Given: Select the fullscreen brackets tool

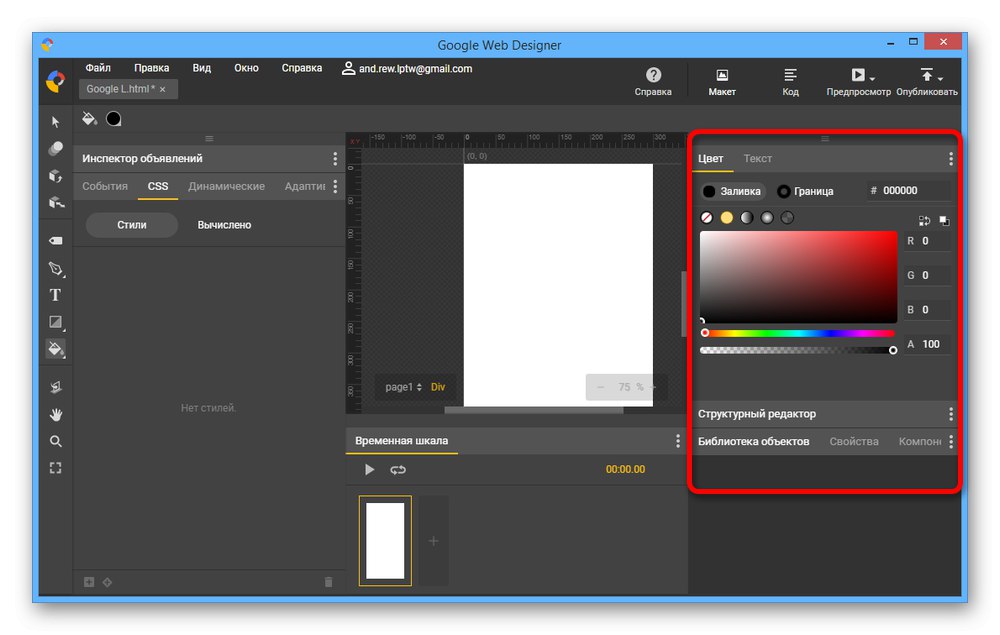Looking at the screenshot, I should 55,468.
